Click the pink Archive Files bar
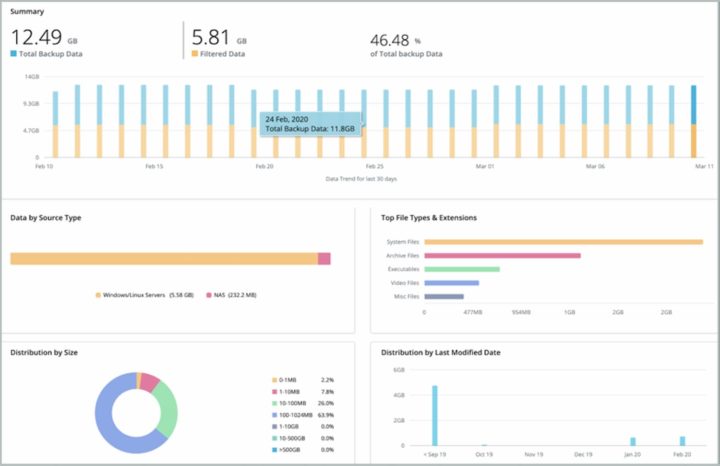 (x=502, y=256)
